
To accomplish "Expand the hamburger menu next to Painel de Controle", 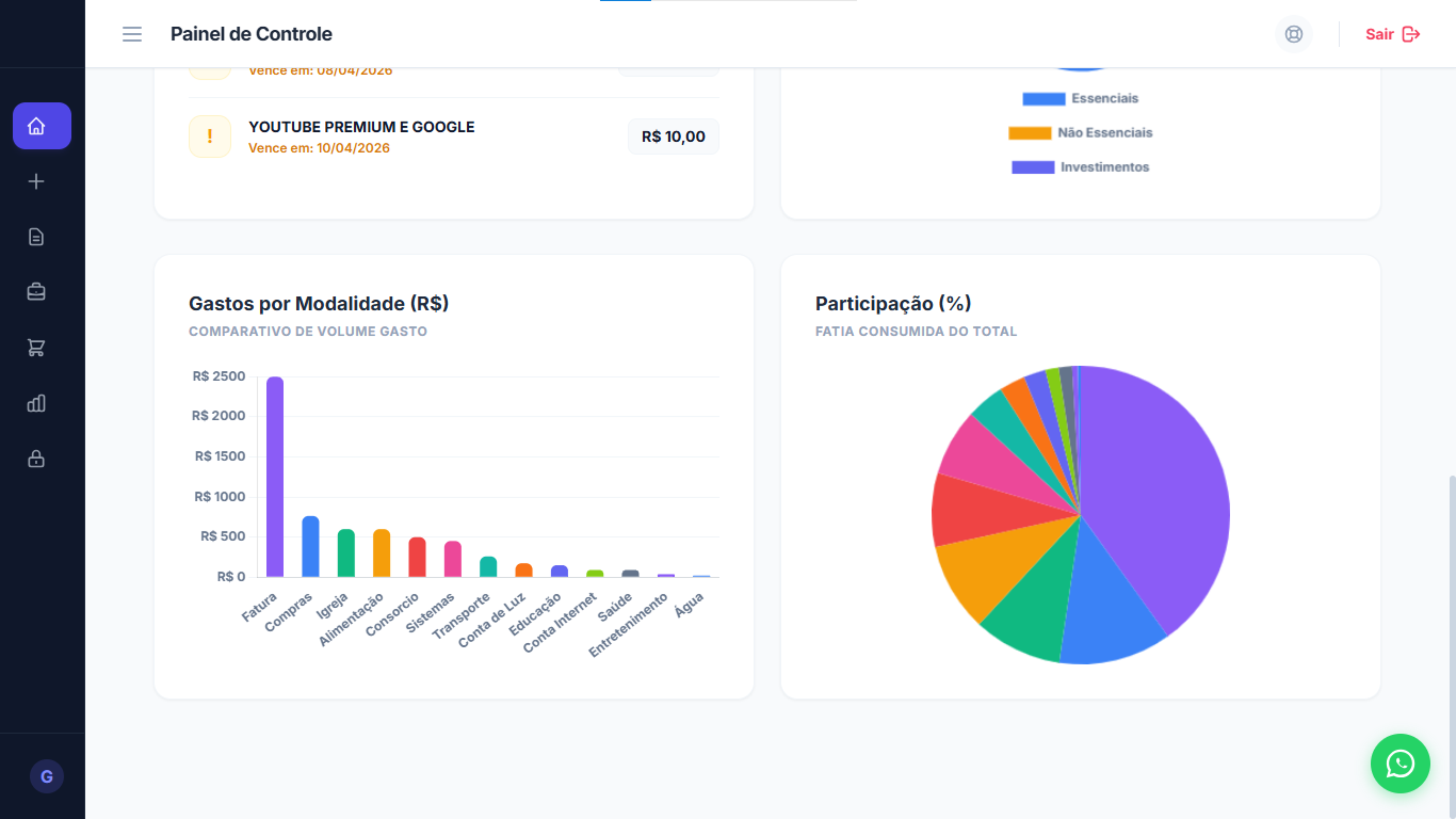I will [131, 34].
